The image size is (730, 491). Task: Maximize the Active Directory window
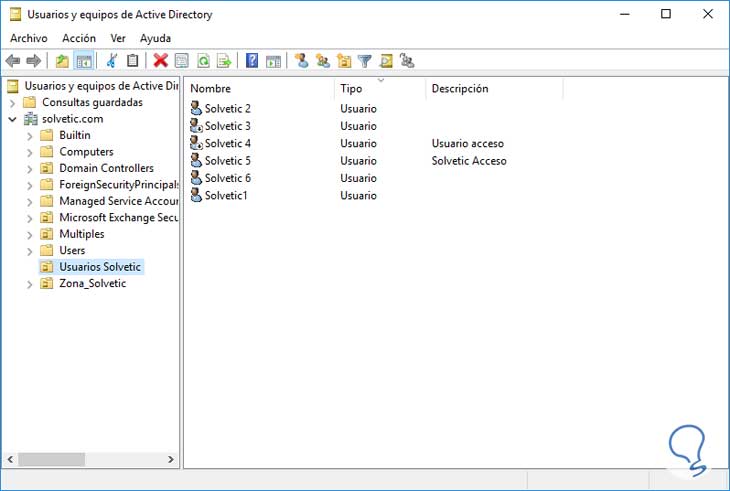pyautogui.click(x=666, y=14)
